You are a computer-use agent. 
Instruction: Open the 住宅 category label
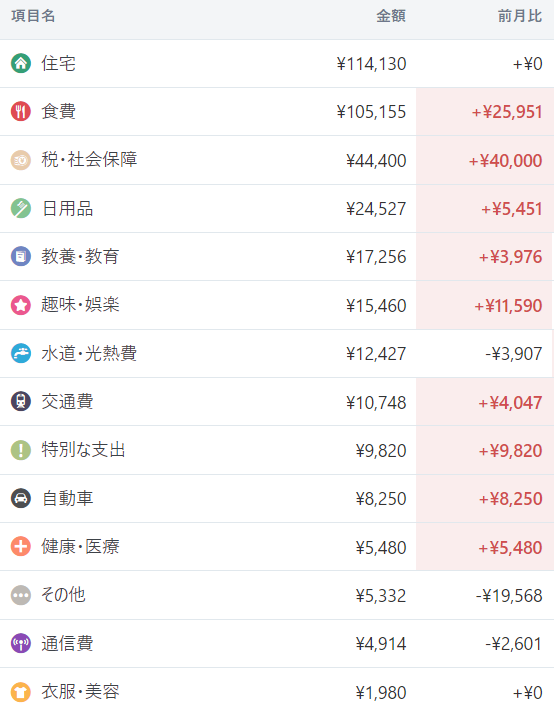click(58, 63)
